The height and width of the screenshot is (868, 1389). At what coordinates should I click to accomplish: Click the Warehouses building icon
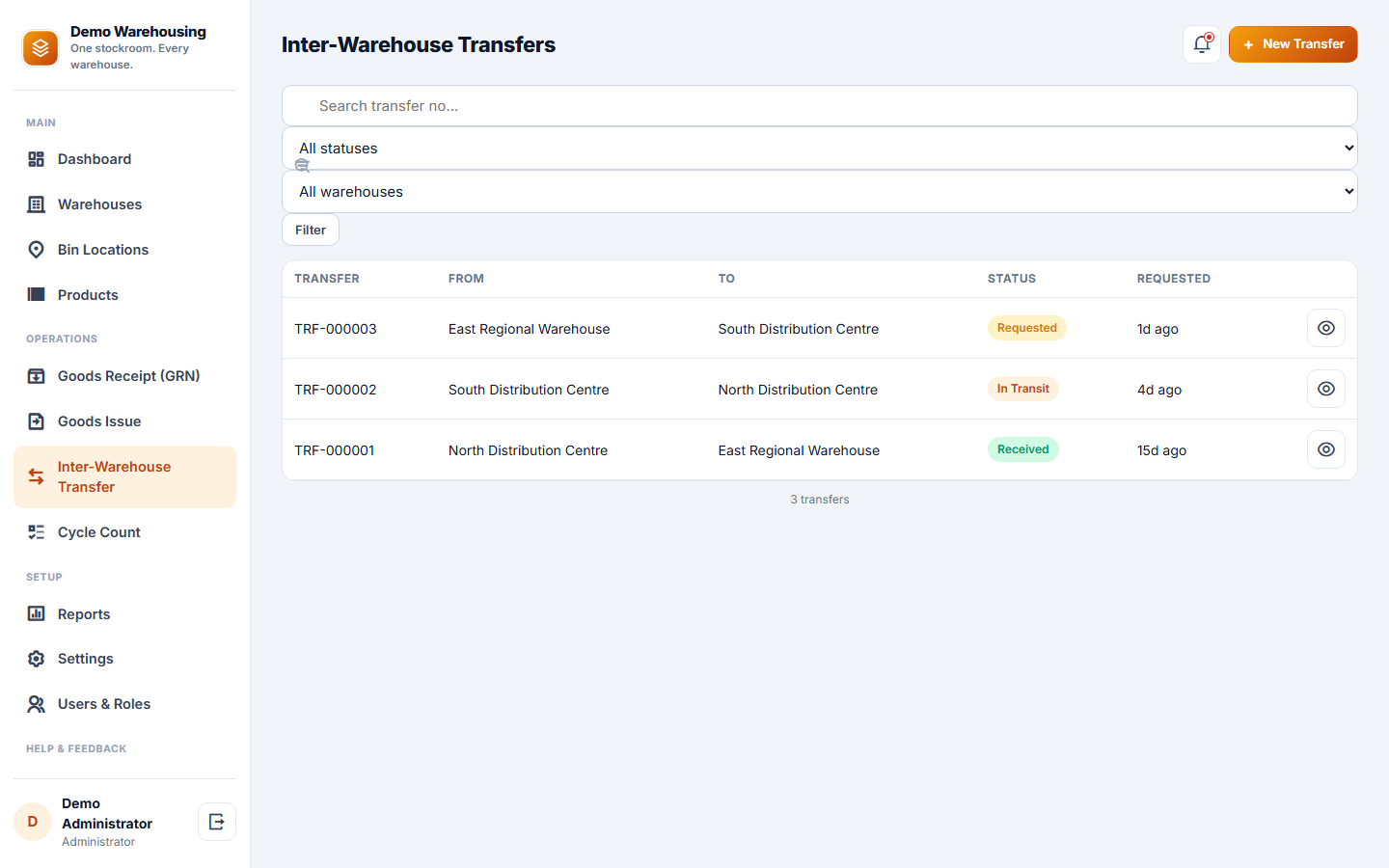(36, 204)
